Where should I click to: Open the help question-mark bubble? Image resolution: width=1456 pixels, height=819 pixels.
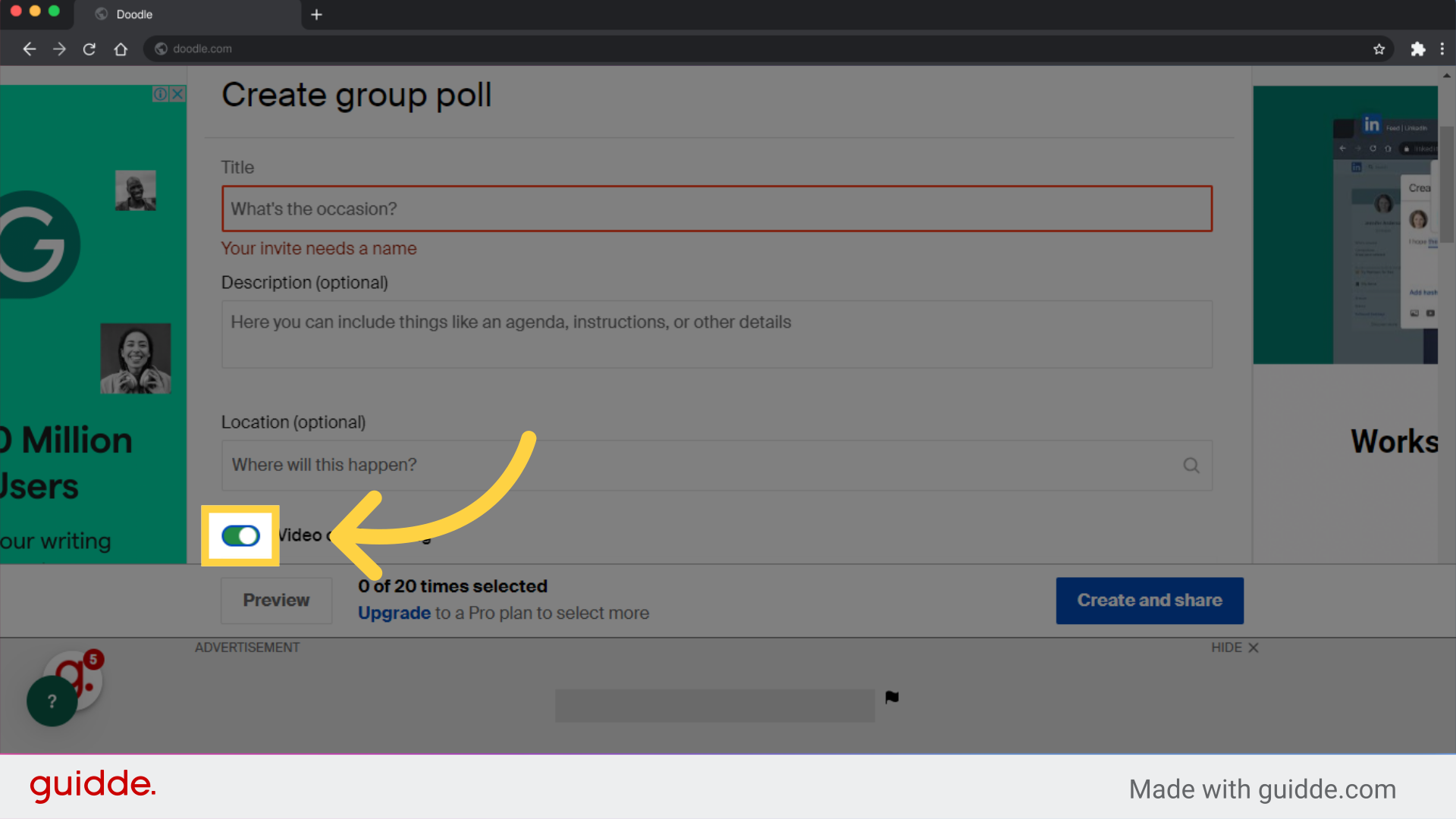coord(51,701)
